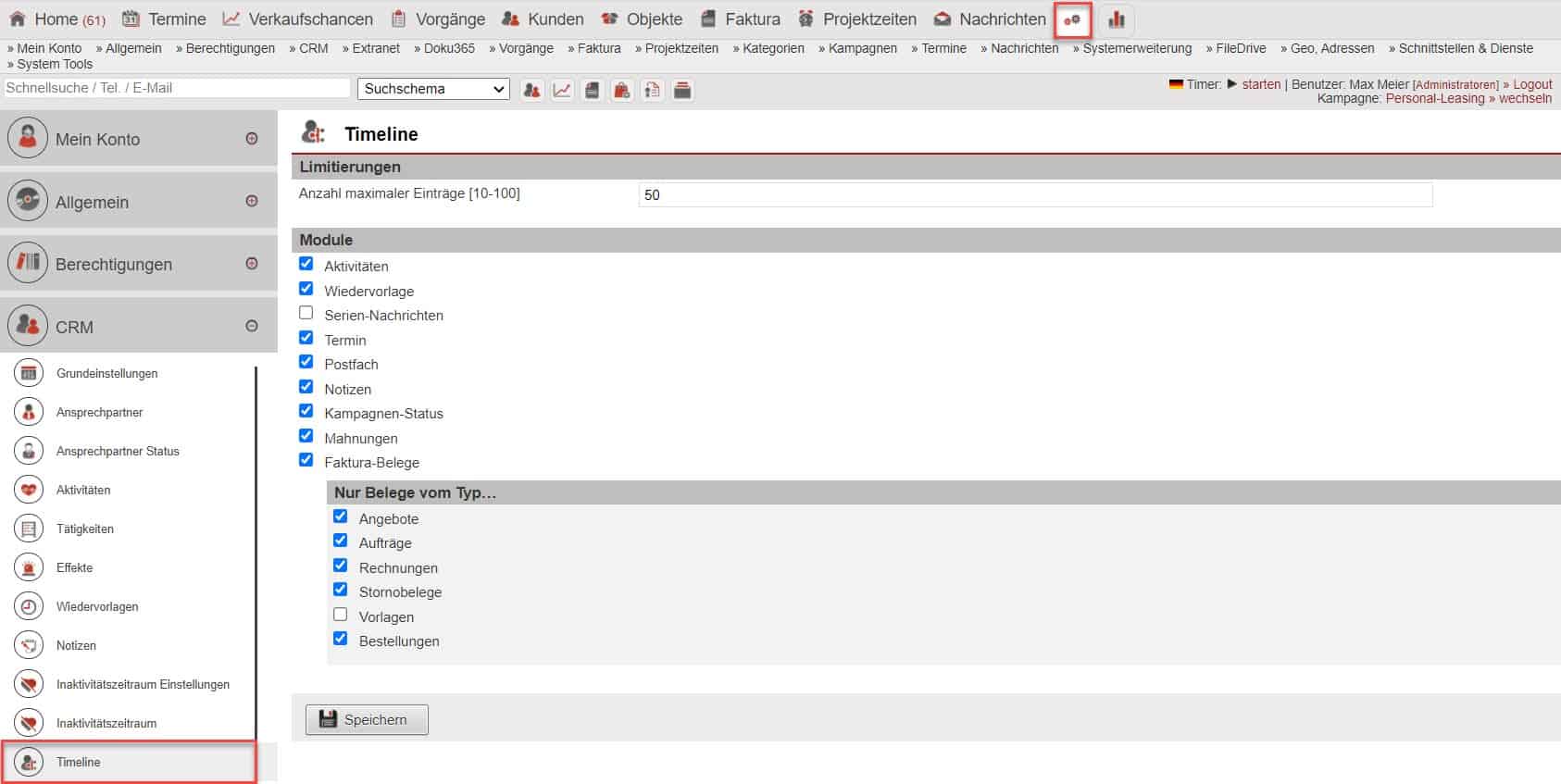Click the Wiedervorlagen clock icon in sidebar
The width and height of the screenshot is (1561, 784).
[29, 606]
